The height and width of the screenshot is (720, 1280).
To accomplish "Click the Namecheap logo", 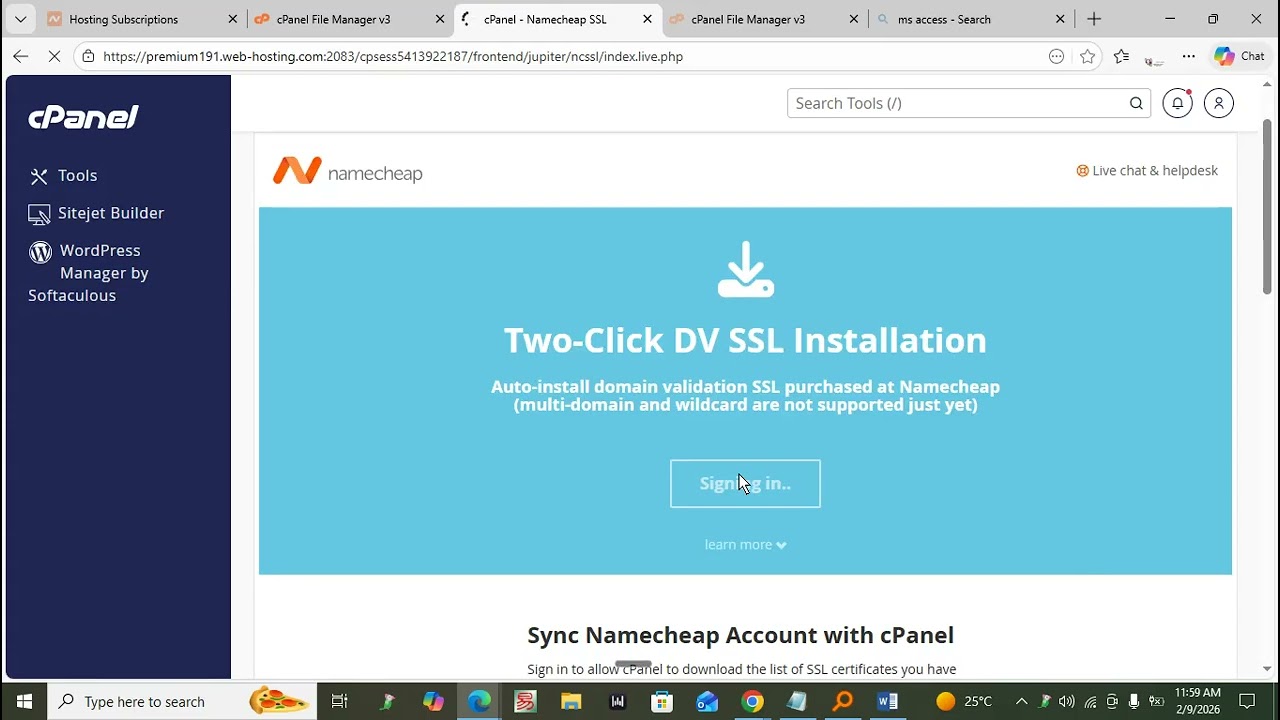I will (348, 172).
